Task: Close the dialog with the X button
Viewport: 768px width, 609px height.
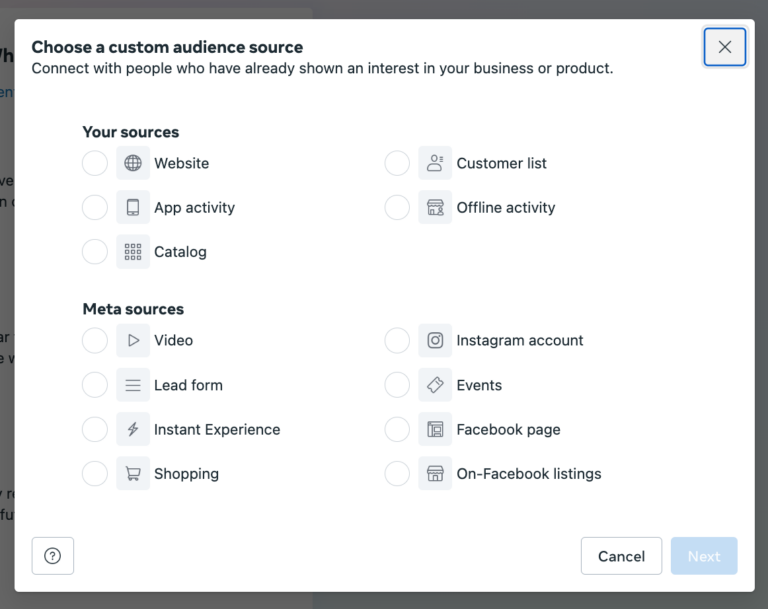Action: point(725,47)
